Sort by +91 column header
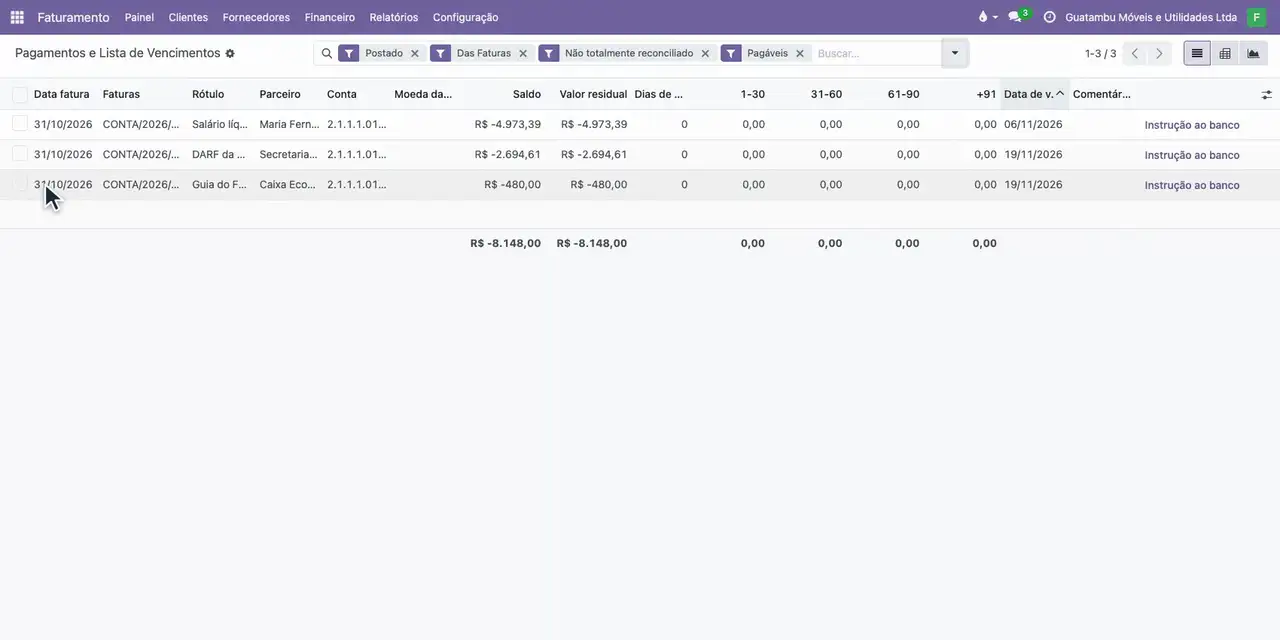The image size is (1280, 640). tap(986, 94)
